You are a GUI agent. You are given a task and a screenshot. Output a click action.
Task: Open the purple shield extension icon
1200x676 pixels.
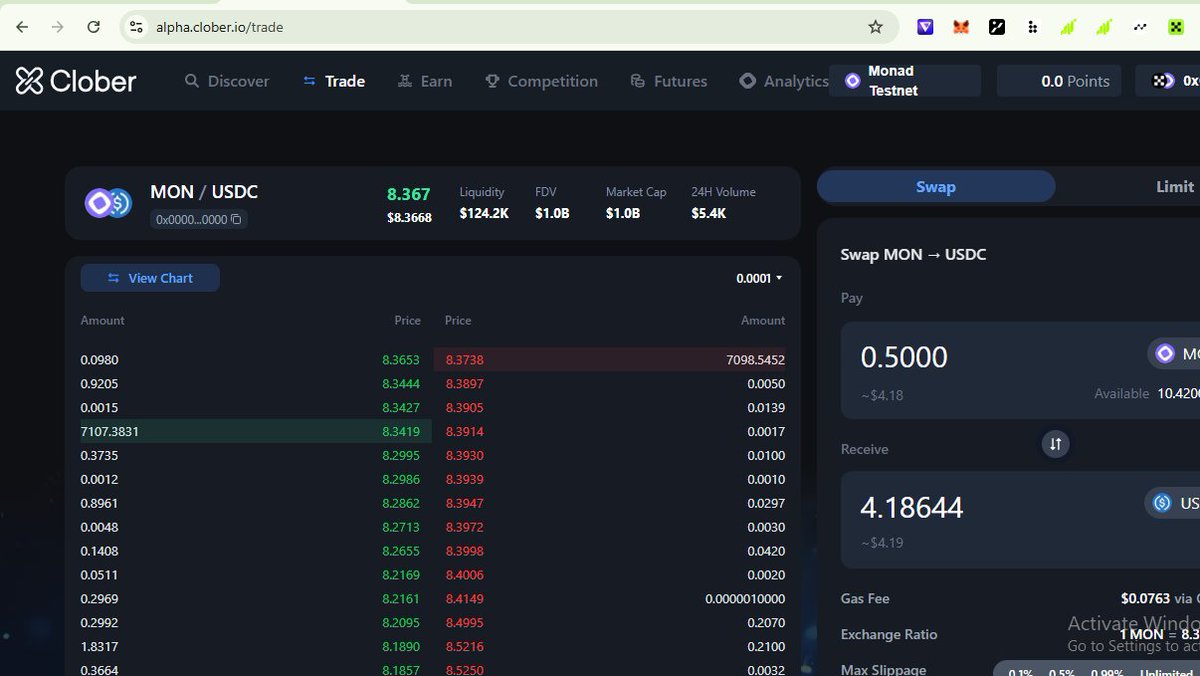926,27
